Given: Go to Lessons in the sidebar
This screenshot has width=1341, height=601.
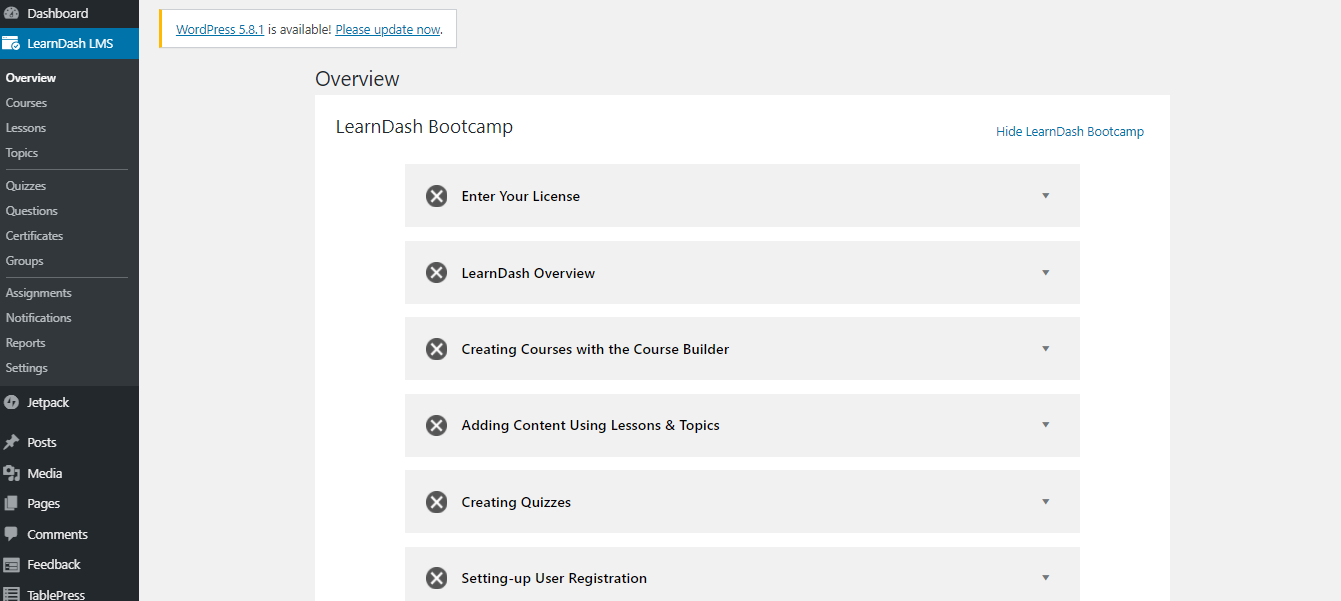Looking at the screenshot, I should (26, 128).
